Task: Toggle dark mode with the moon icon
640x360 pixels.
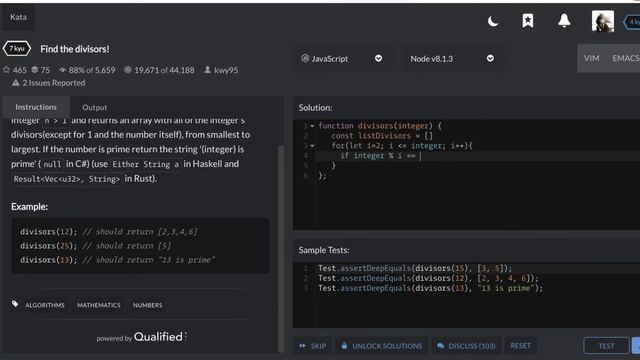Action: (x=493, y=21)
